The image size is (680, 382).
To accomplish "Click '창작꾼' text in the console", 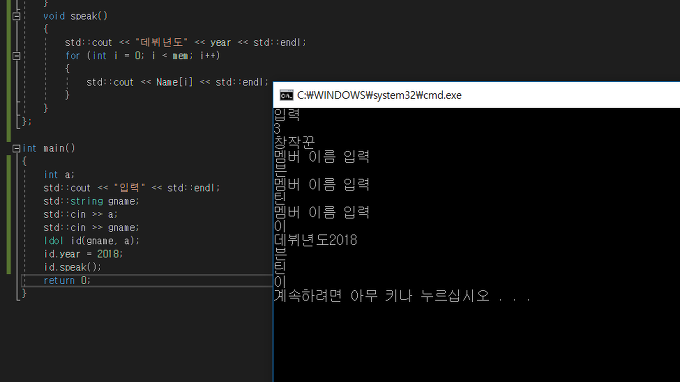I will (x=294, y=142).
